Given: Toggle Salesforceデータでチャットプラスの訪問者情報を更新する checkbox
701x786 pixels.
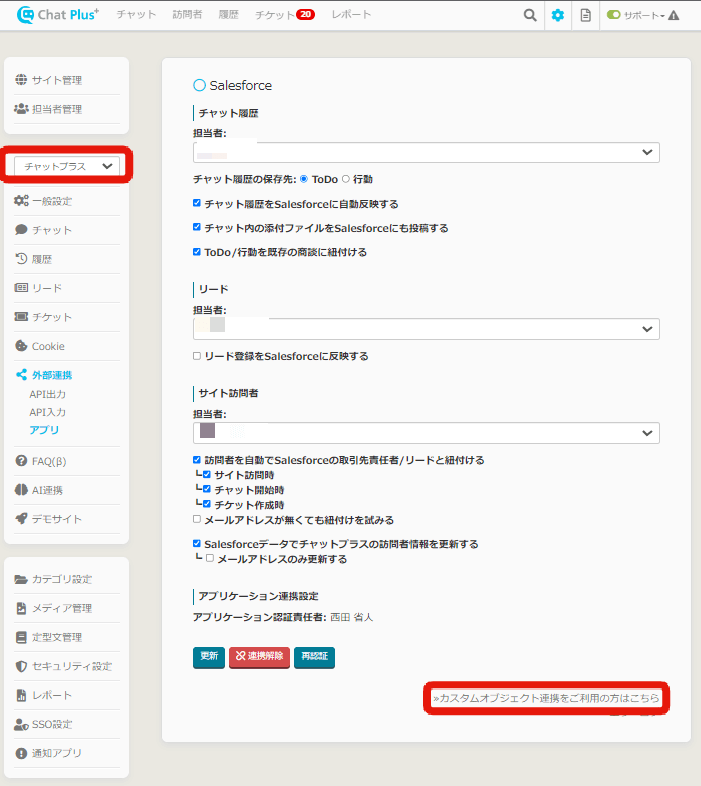Looking at the screenshot, I should (x=197, y=543).
